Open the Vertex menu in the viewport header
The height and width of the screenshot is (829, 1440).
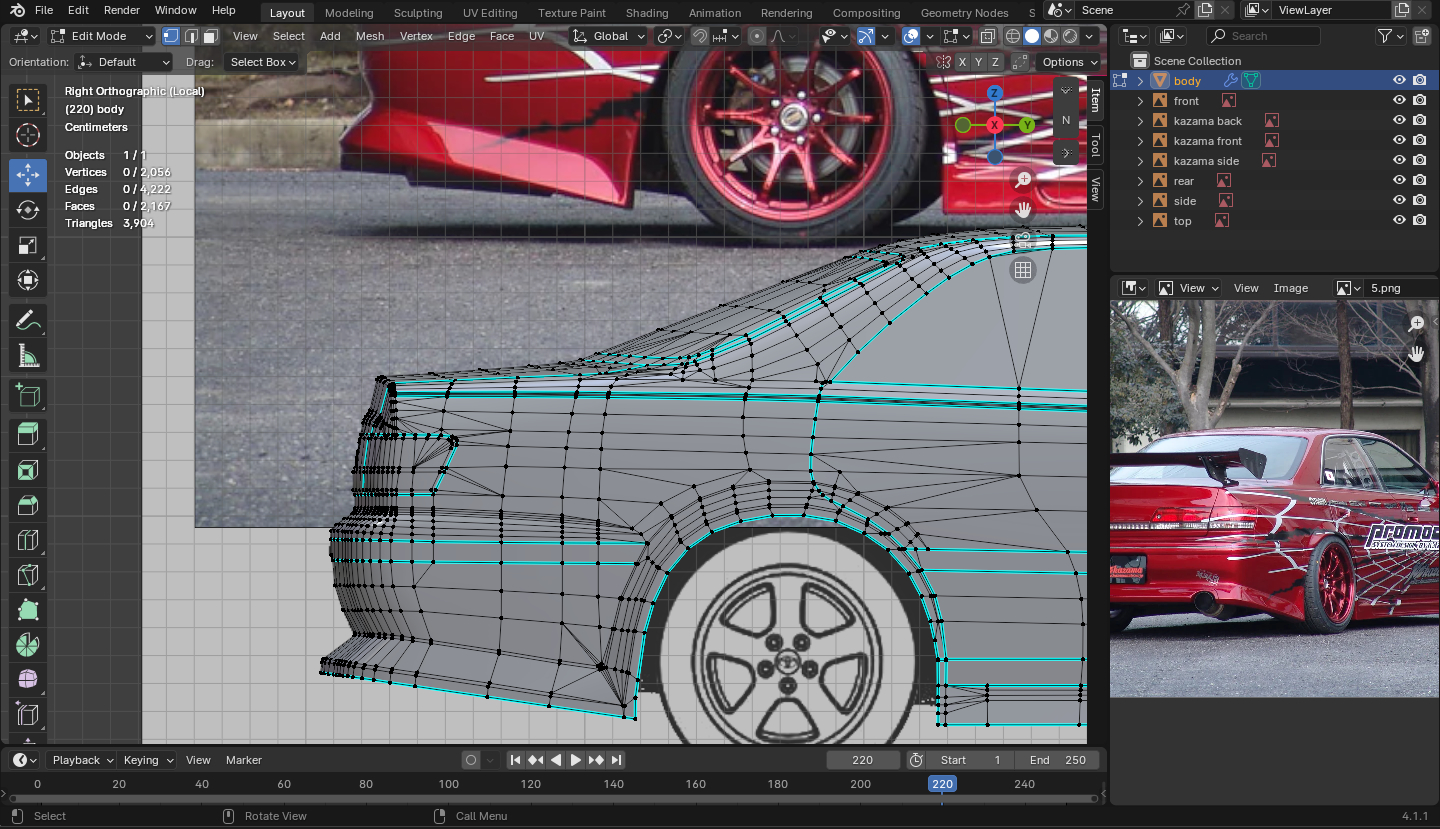416,36
